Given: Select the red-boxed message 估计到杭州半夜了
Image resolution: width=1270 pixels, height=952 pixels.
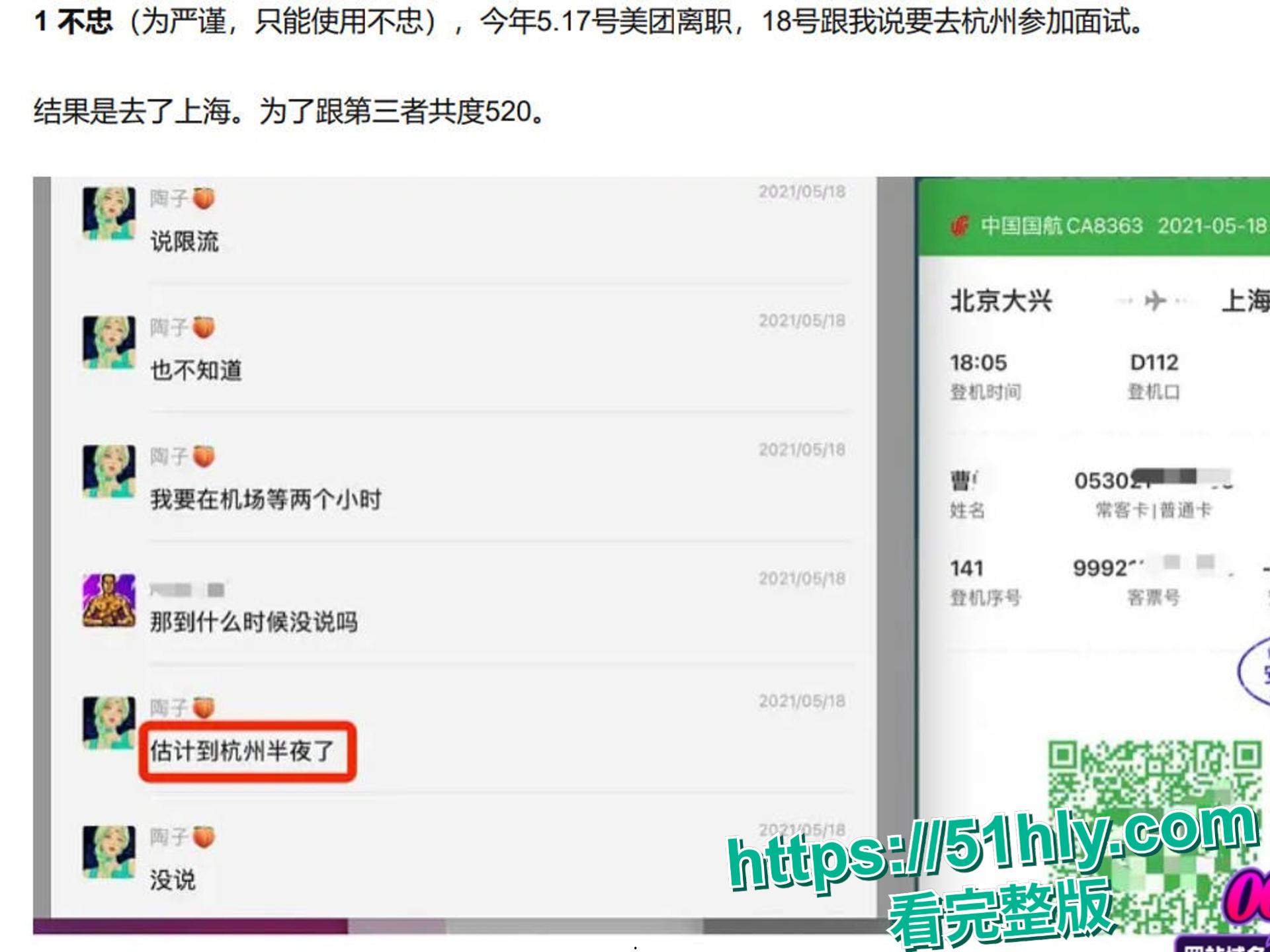Looking at the screenshot, I should click(x=245, y=750).
